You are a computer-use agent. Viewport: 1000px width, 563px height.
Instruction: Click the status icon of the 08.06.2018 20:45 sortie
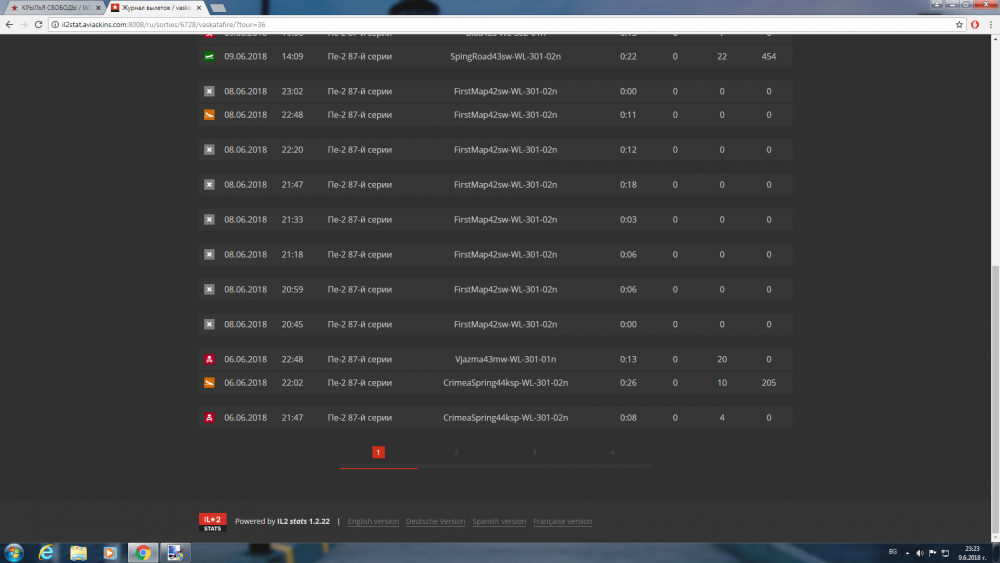pos(209,324)
